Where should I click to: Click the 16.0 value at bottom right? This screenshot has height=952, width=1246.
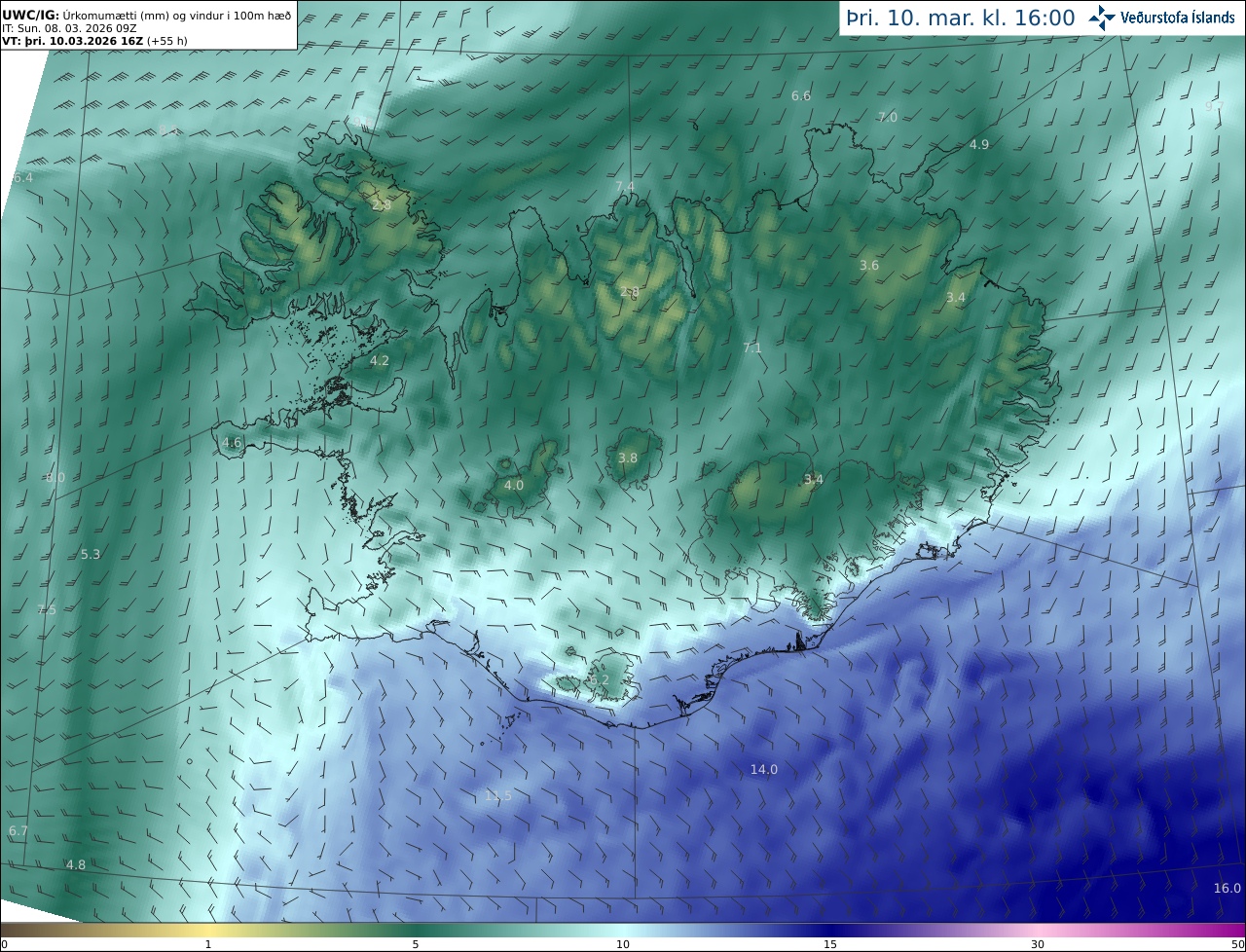(1228, 888)
